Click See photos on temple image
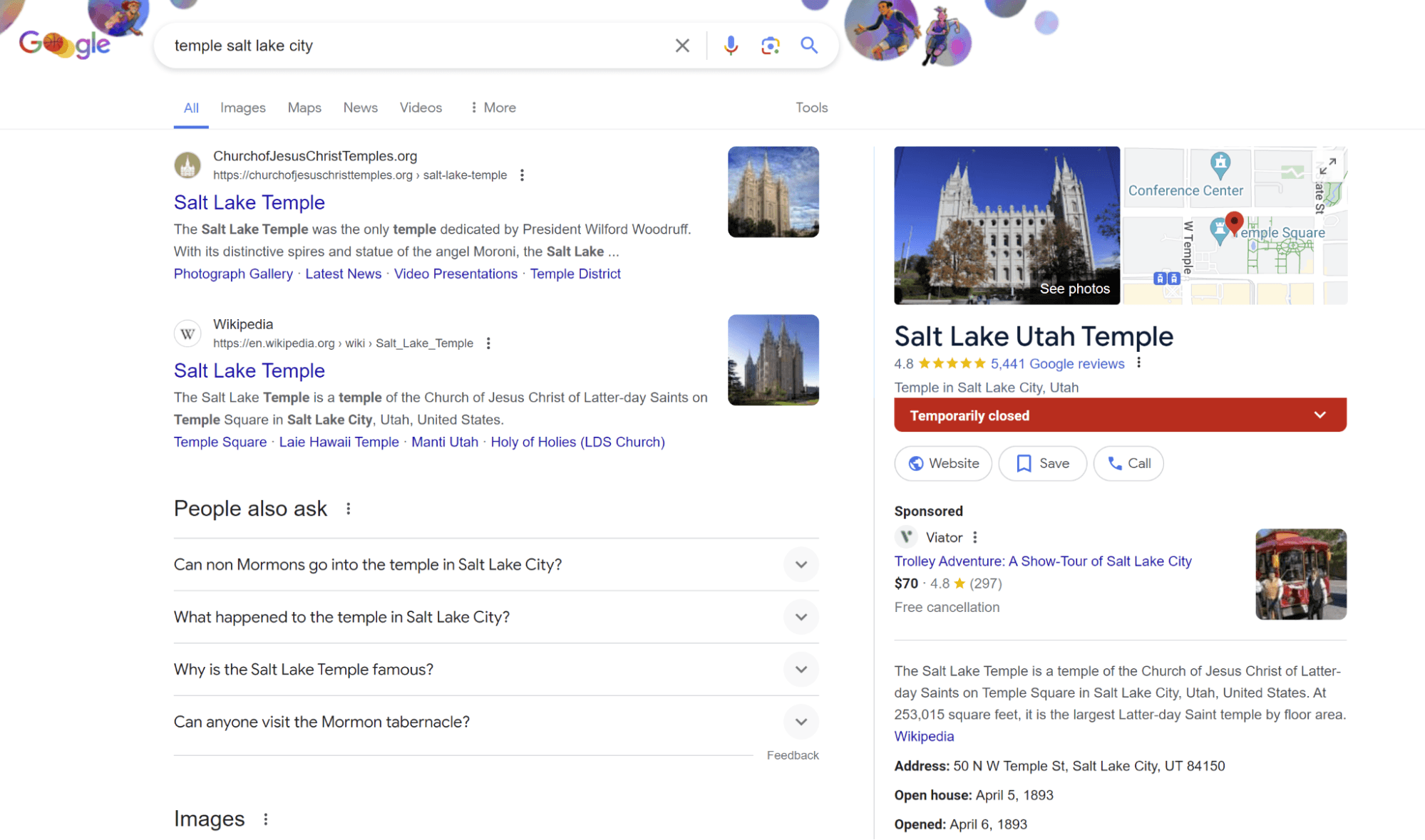This screenshot has width=1425, height=840. 1074,289
